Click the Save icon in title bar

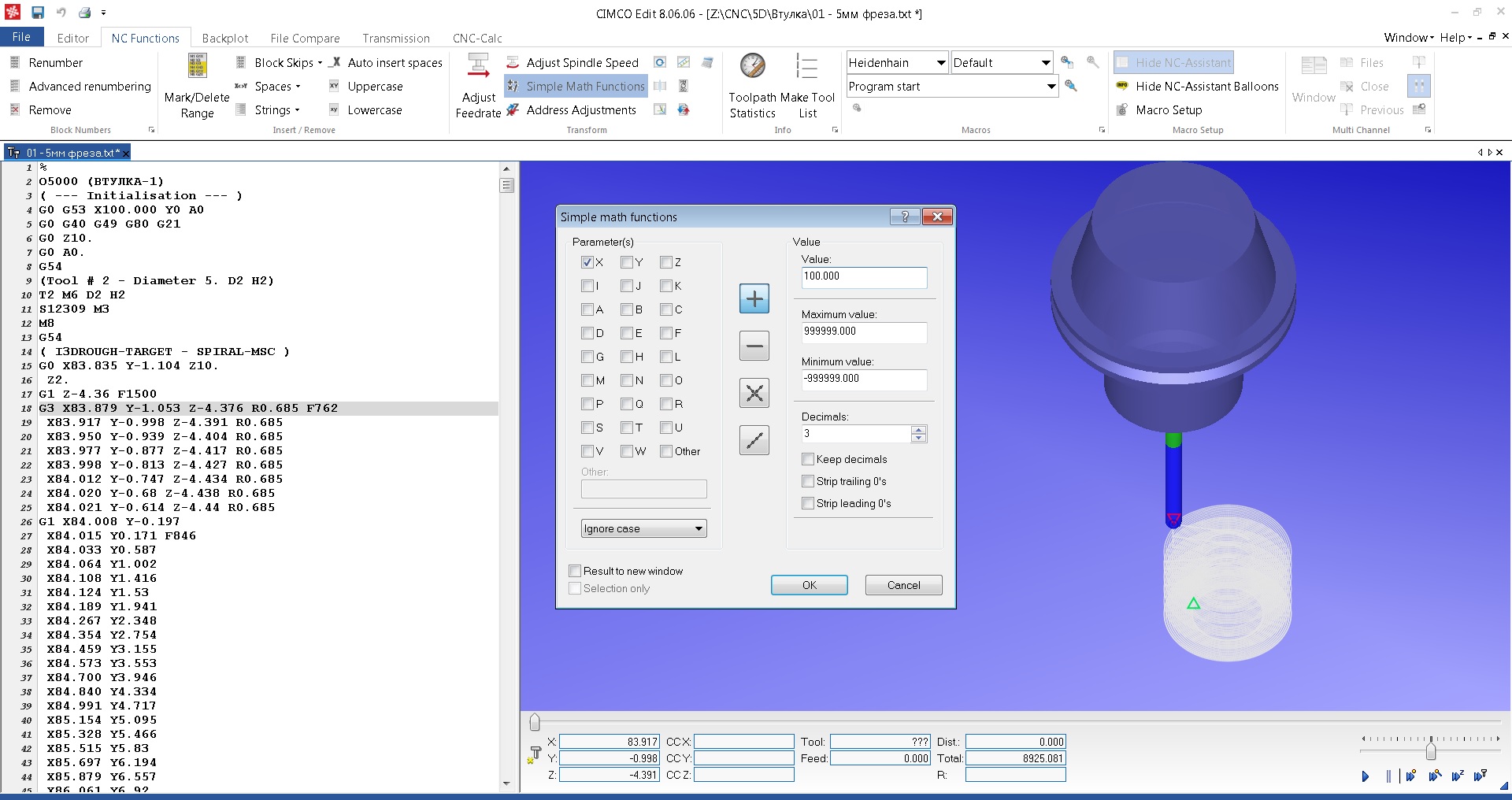pos(37,13)
